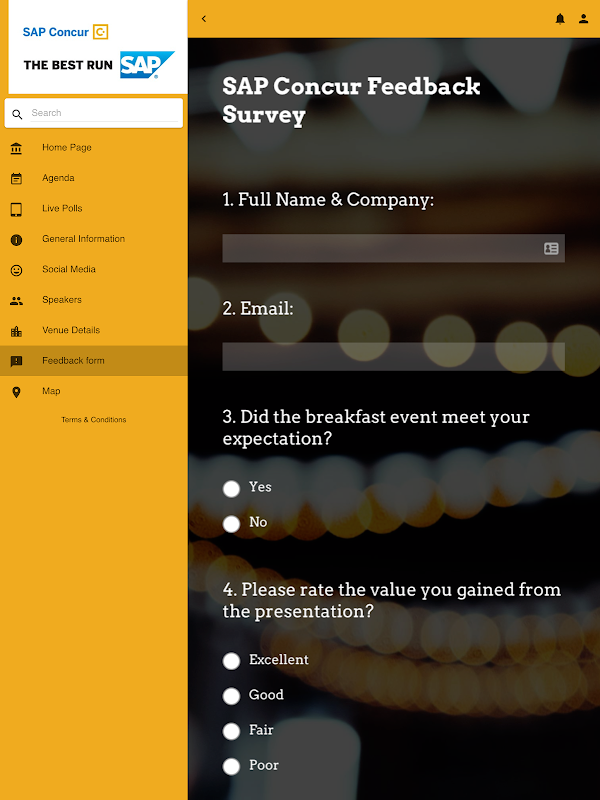Click the presentation value question text

[392, 600]
